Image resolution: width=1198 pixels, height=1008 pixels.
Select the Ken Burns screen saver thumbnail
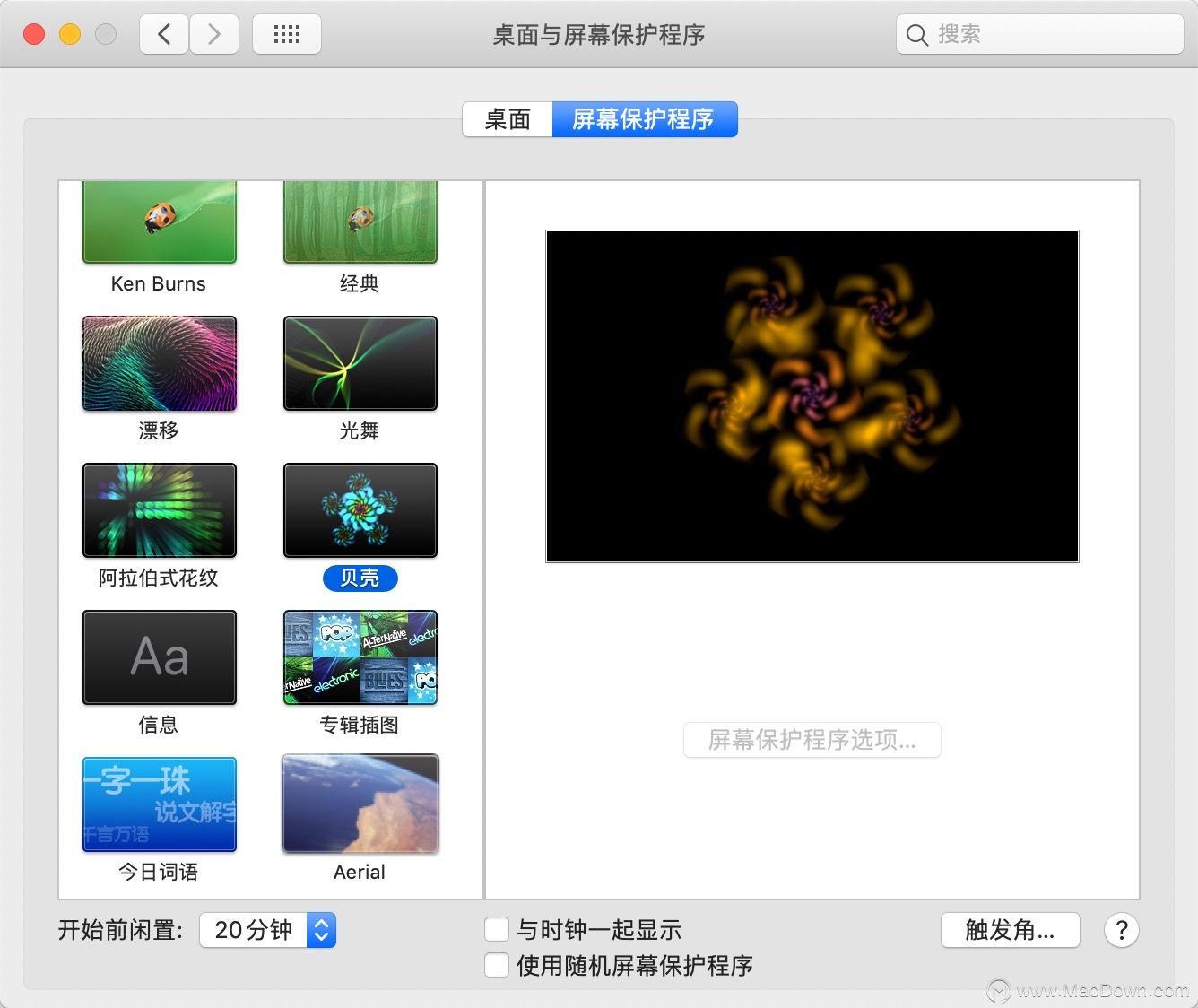[158, 221]
